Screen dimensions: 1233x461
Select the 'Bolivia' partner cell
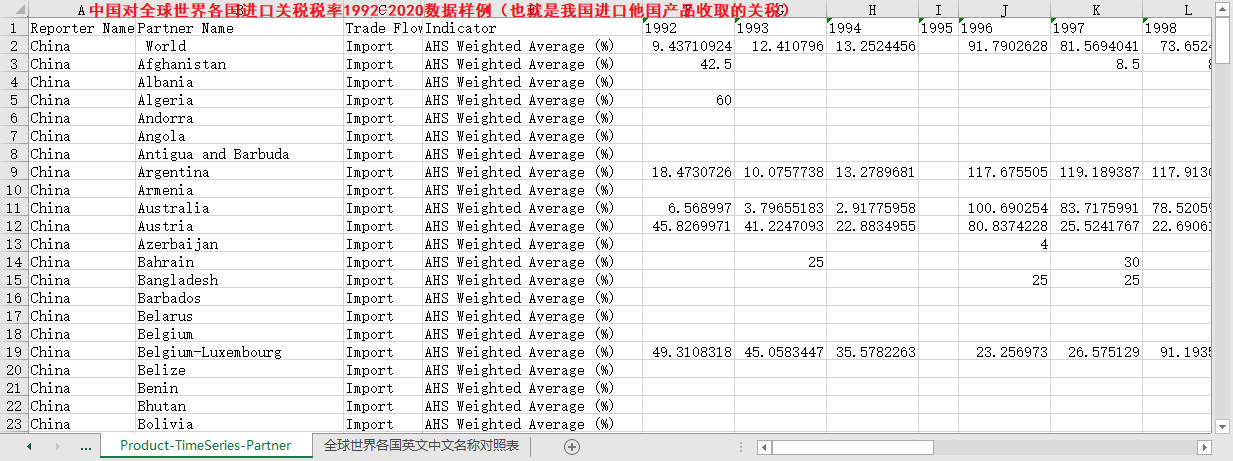click(x=240, y=424)
